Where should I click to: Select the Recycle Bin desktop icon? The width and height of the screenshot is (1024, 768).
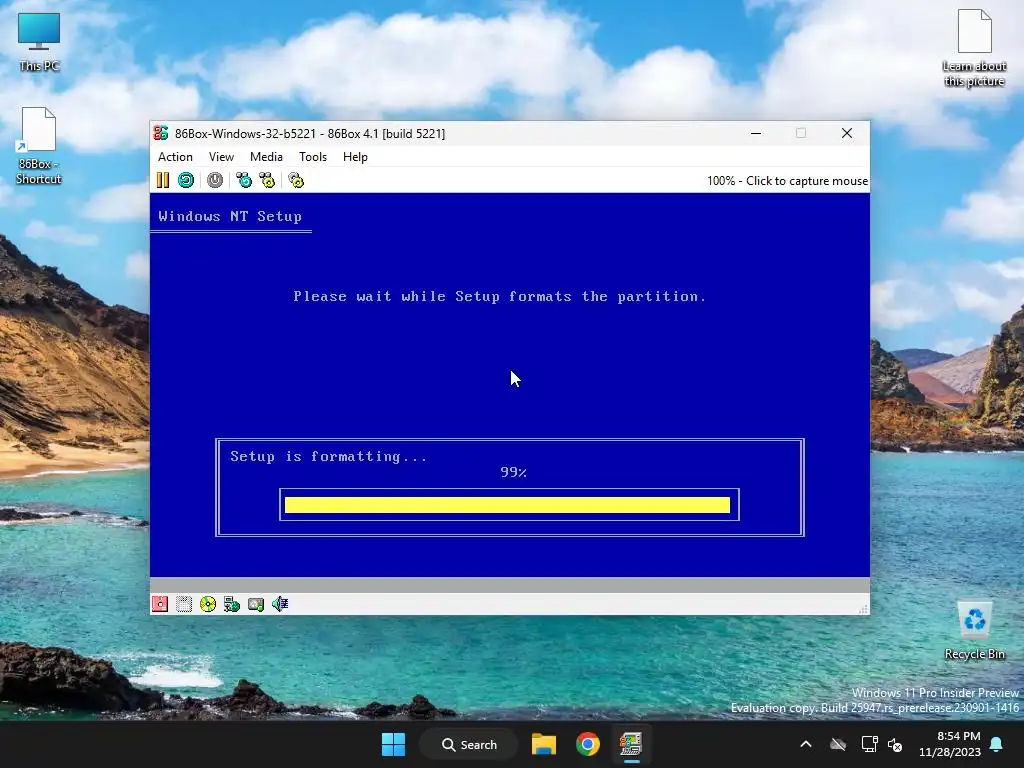[x=974, y=631]
